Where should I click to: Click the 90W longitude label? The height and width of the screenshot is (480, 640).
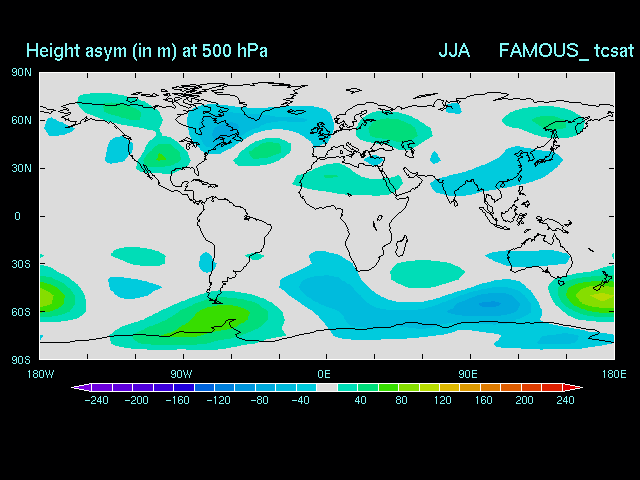(181, 374)
